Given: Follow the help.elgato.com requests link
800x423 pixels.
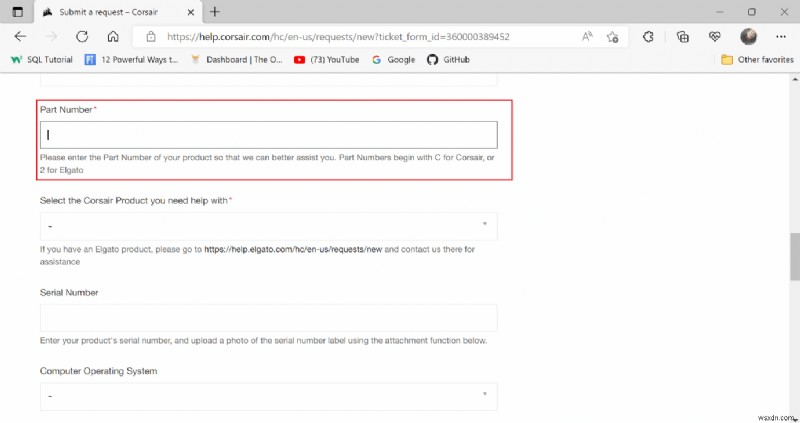Looking at the screenshot, I should tap(293, 250).
